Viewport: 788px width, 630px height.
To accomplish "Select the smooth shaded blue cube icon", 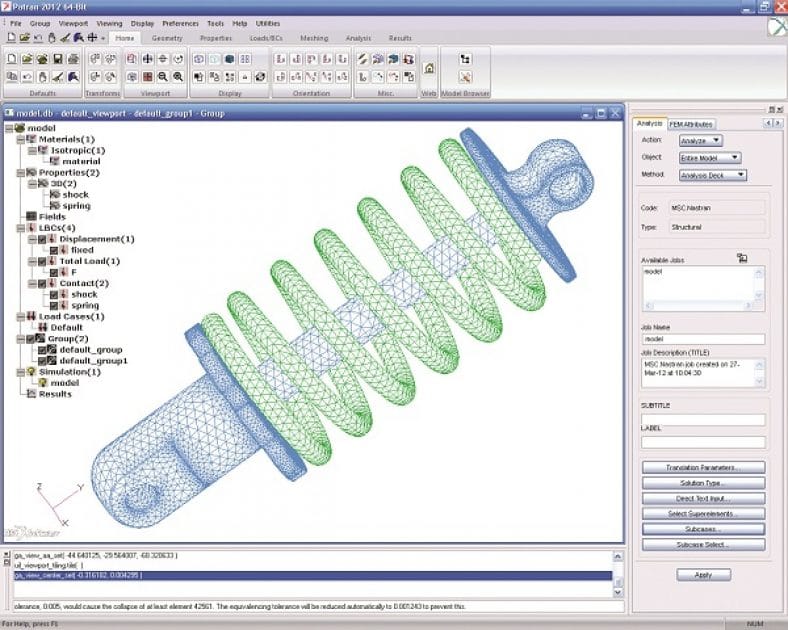I will point(230,59).
